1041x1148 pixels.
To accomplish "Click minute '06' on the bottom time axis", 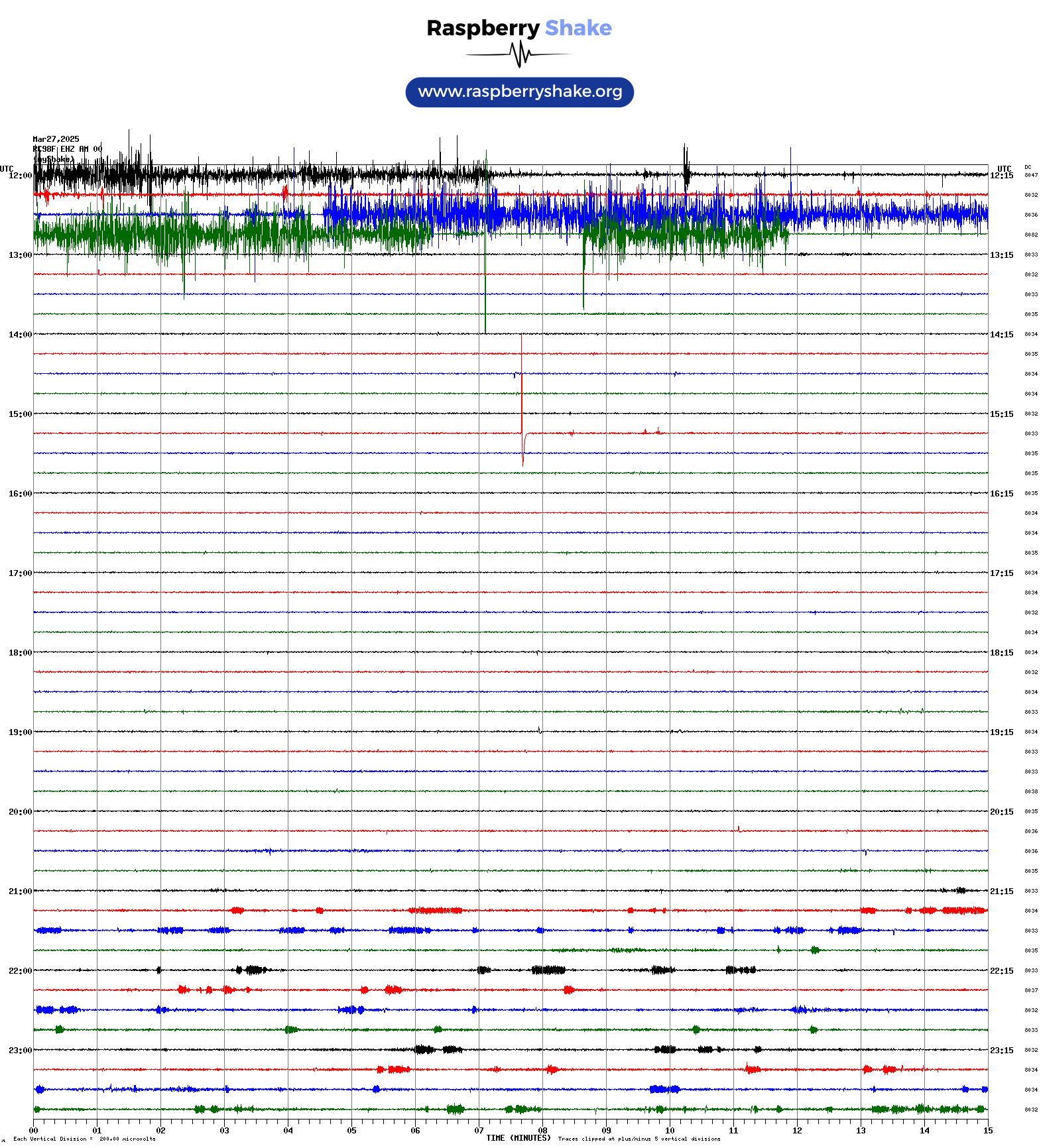I will (x=415, y=1131).
